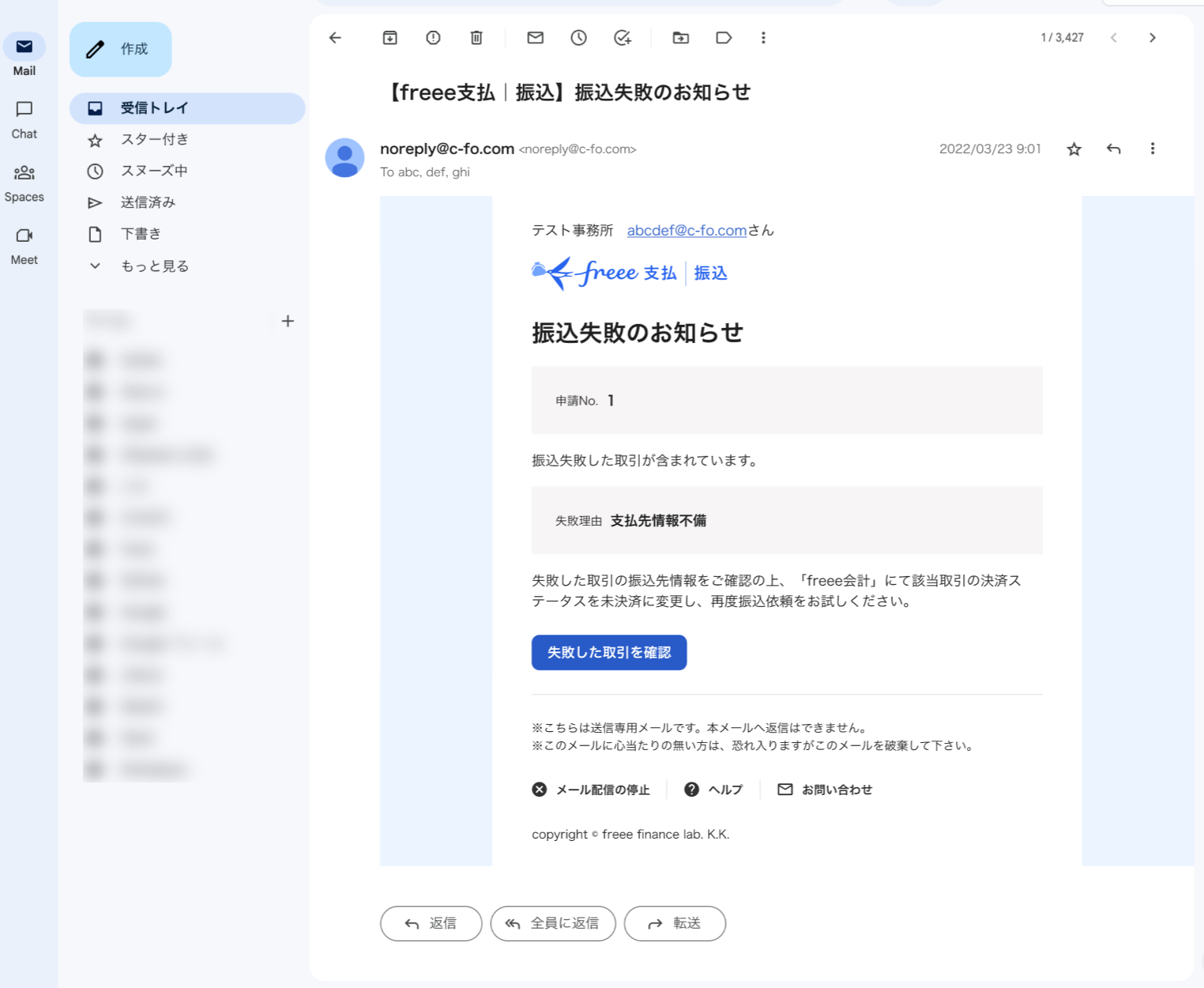Screen dimensions: 1204x988
Task: Click the date 2022/03/23 9:01
Action: click(x=990, y=149)
